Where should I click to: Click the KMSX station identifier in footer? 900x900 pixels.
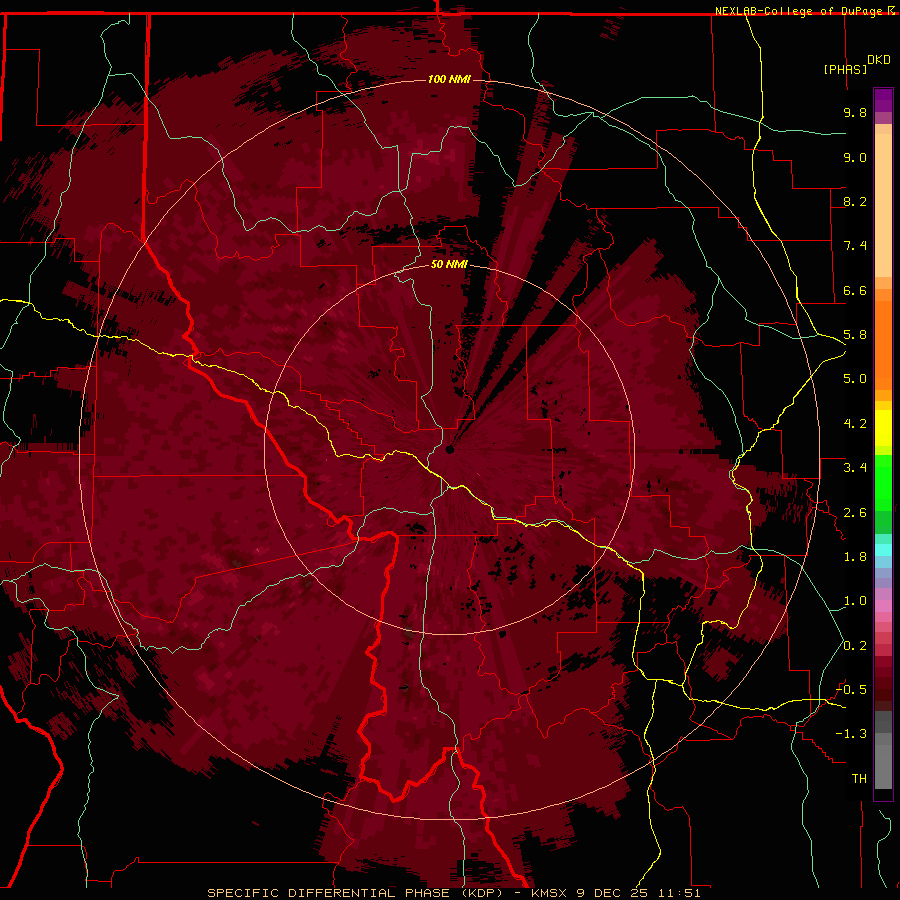tap(551, 893)
